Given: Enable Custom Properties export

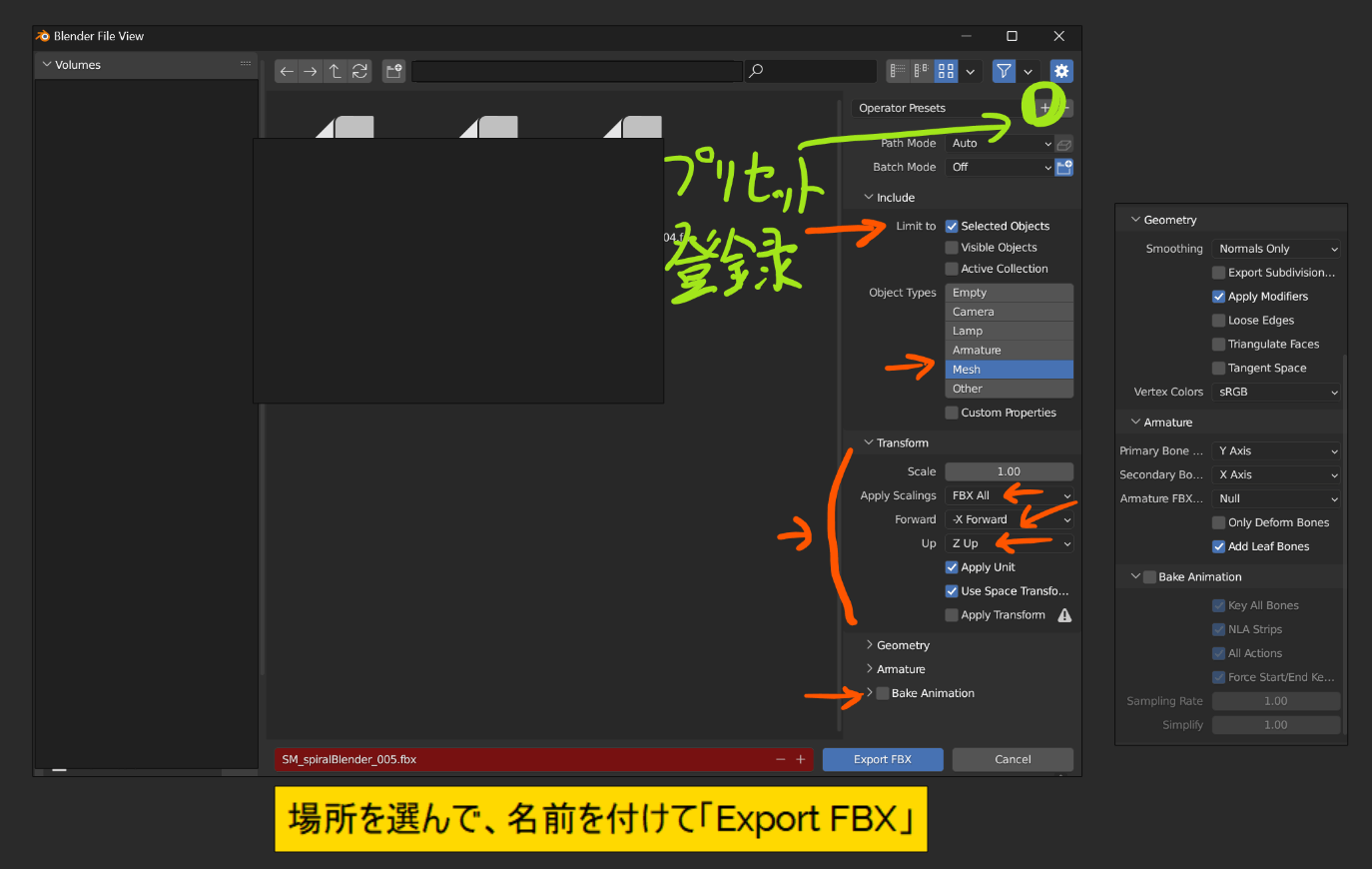Looking at the screenshot, I should (x=952, y=413).
